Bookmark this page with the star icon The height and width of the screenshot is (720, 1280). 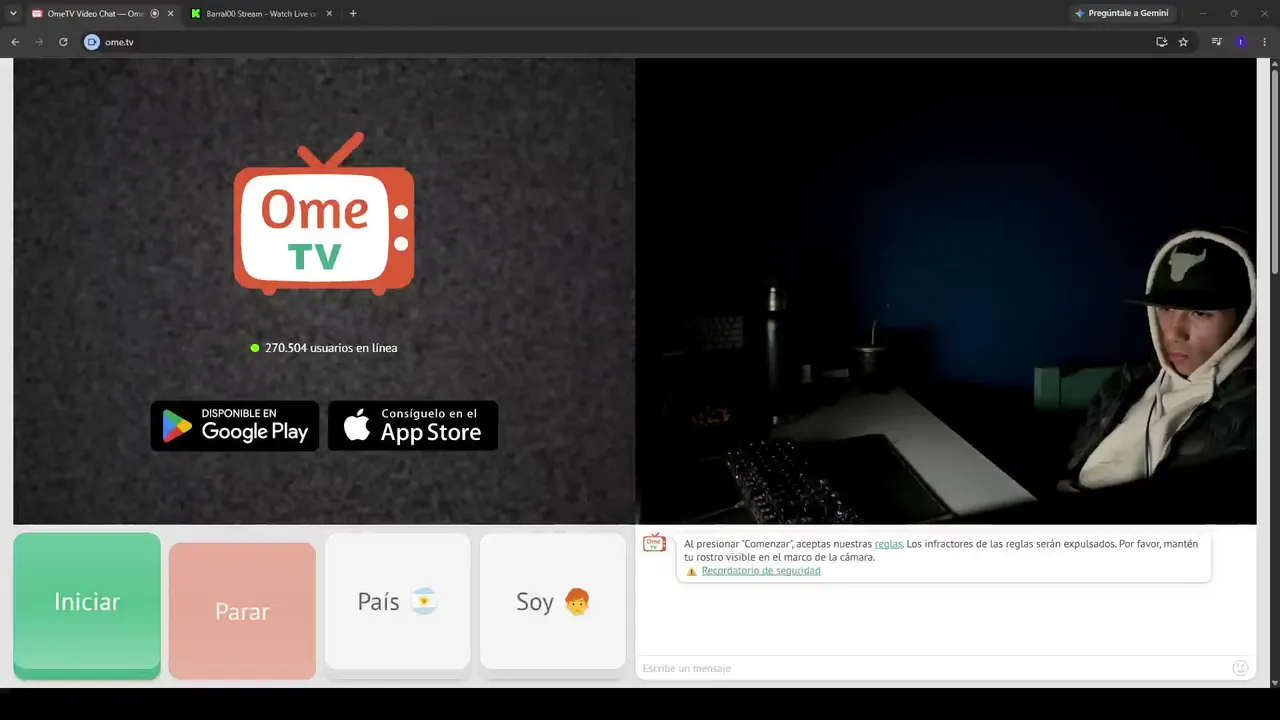[1183, 42]
